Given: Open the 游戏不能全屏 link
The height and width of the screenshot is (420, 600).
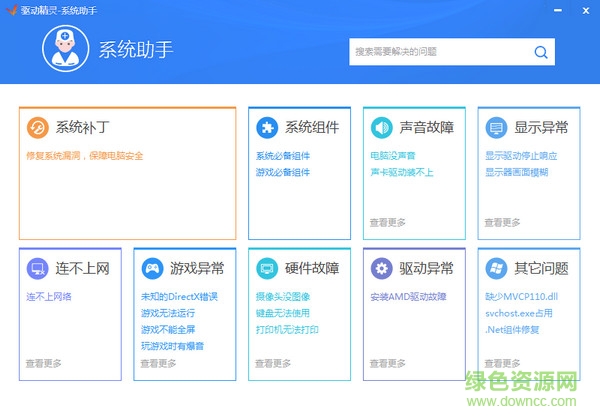Looking at the screenshot, I should click(x=168, y=329).
